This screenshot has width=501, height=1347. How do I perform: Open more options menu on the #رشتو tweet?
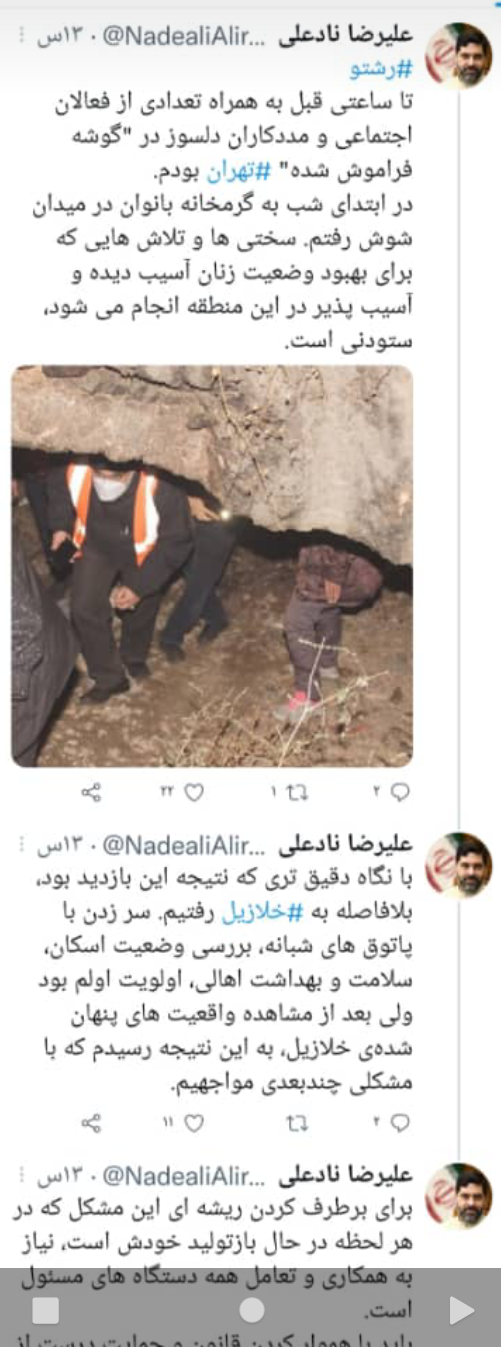coord(22,37)
